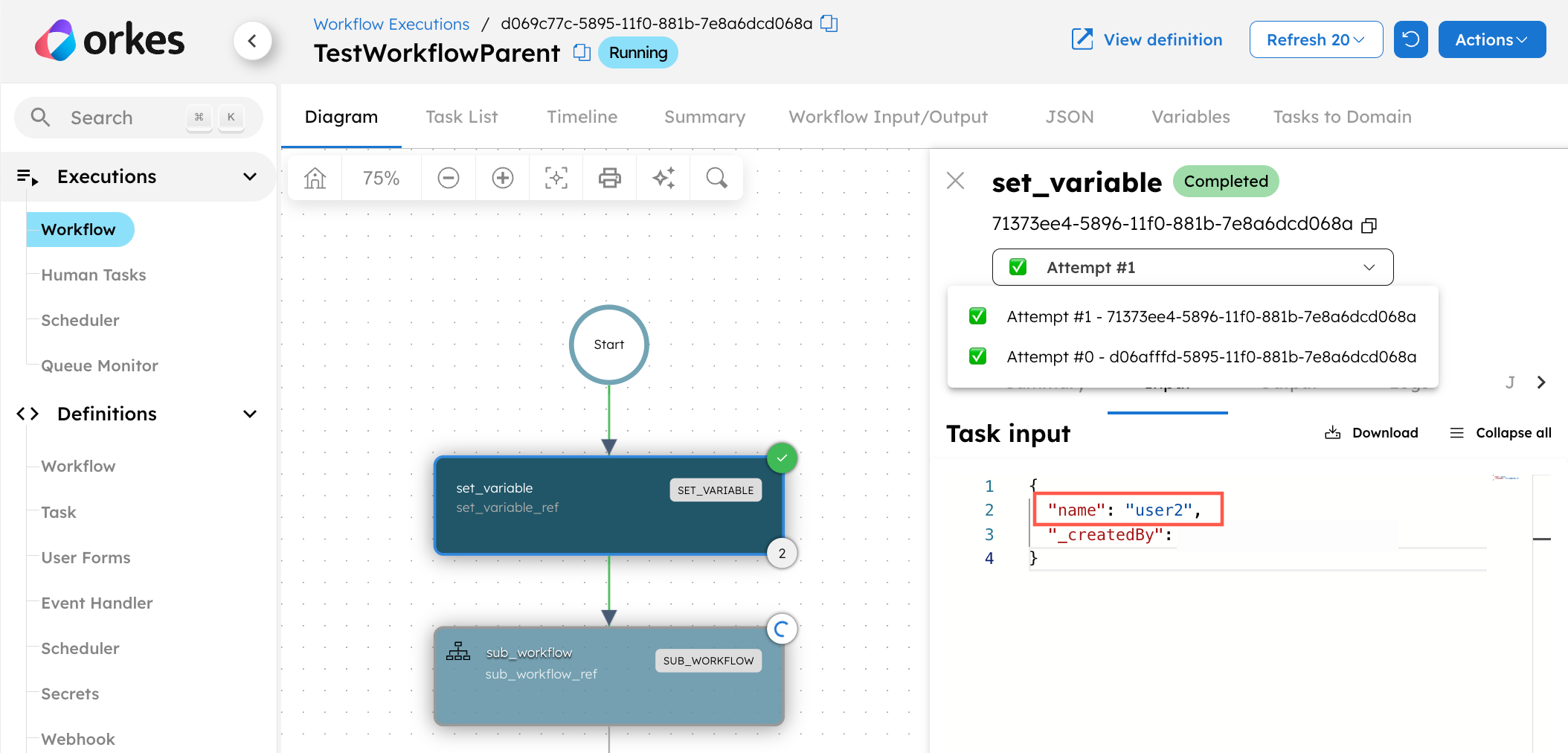Click Collapse all button
1568x753 pixels.
tap(1500, 433)
